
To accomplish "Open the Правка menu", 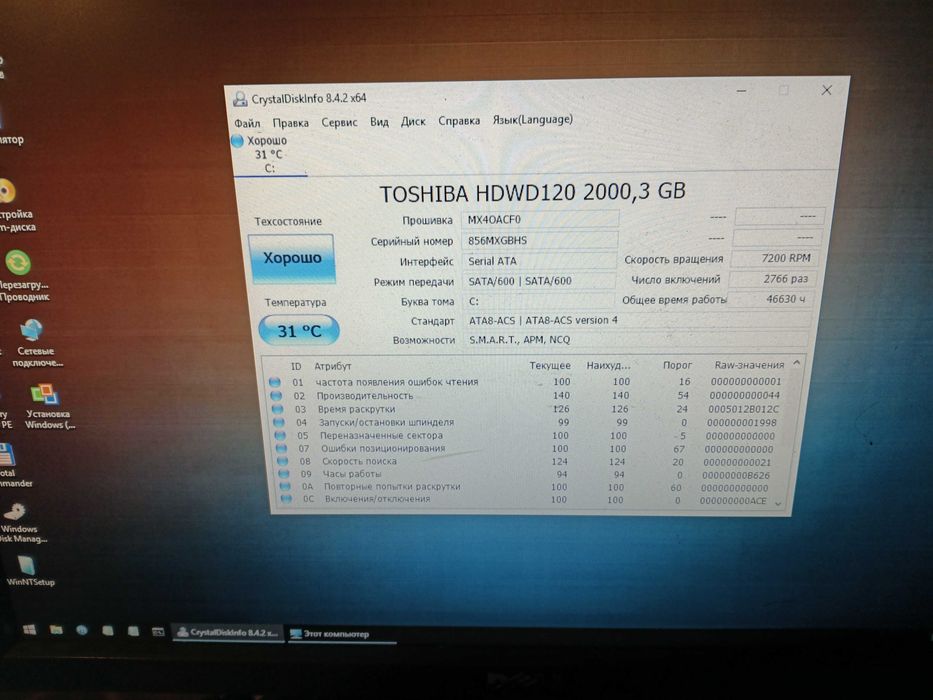I will [x=290, y=123].
